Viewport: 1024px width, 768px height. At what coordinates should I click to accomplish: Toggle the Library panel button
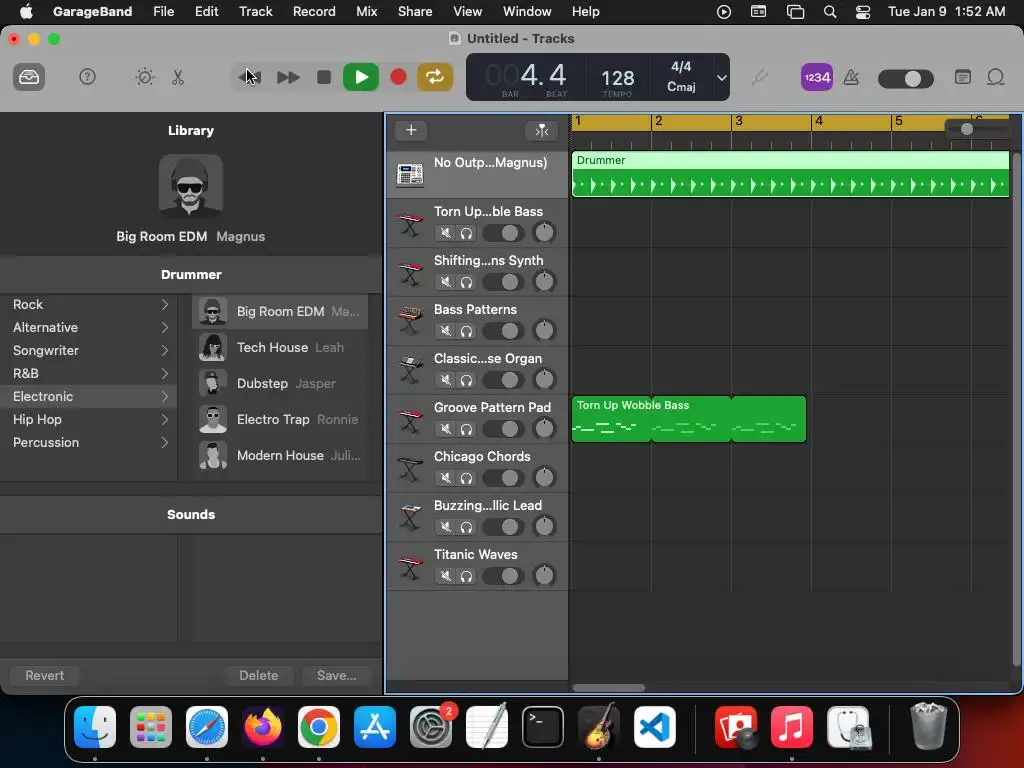(x=29, y=78)
